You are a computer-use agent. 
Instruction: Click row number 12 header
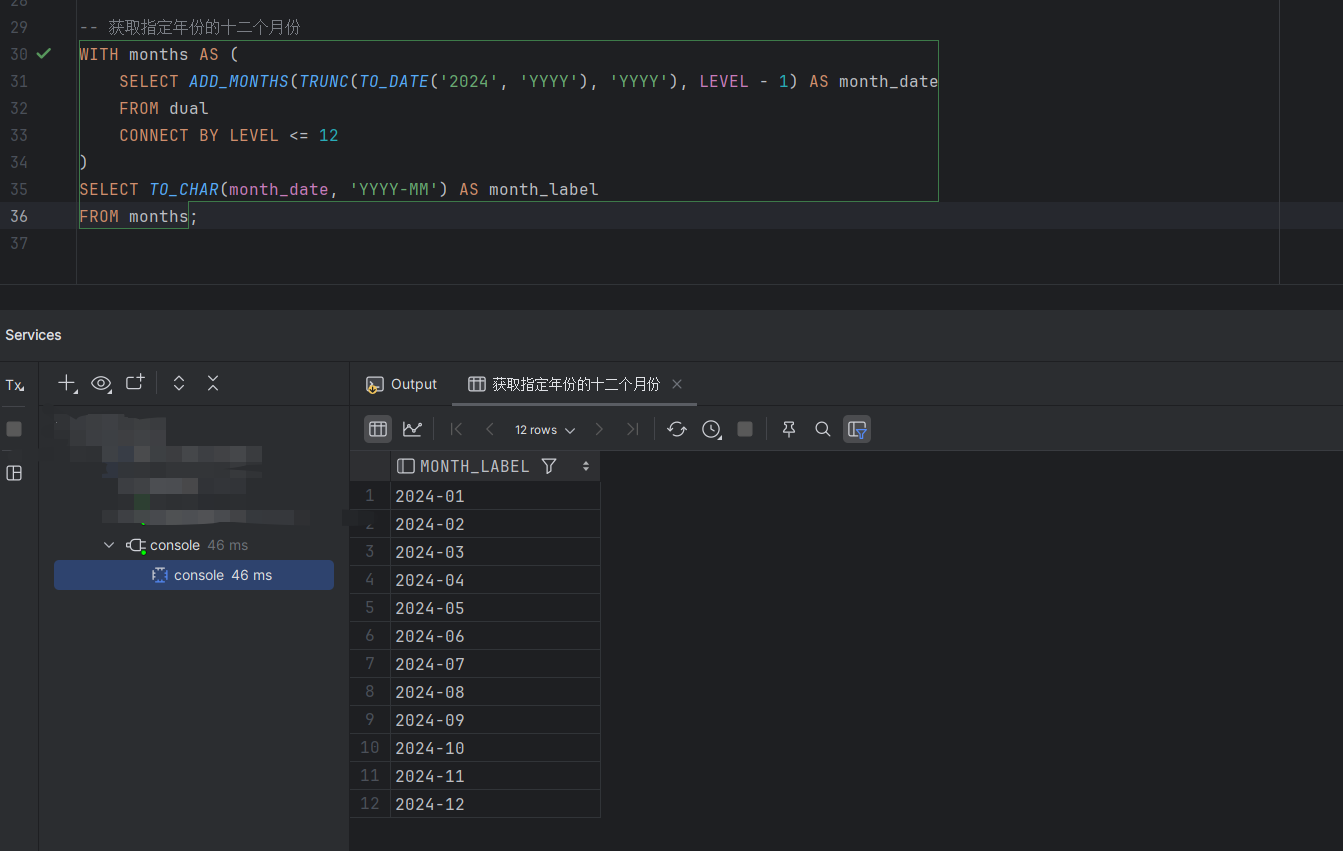[370, 804]
